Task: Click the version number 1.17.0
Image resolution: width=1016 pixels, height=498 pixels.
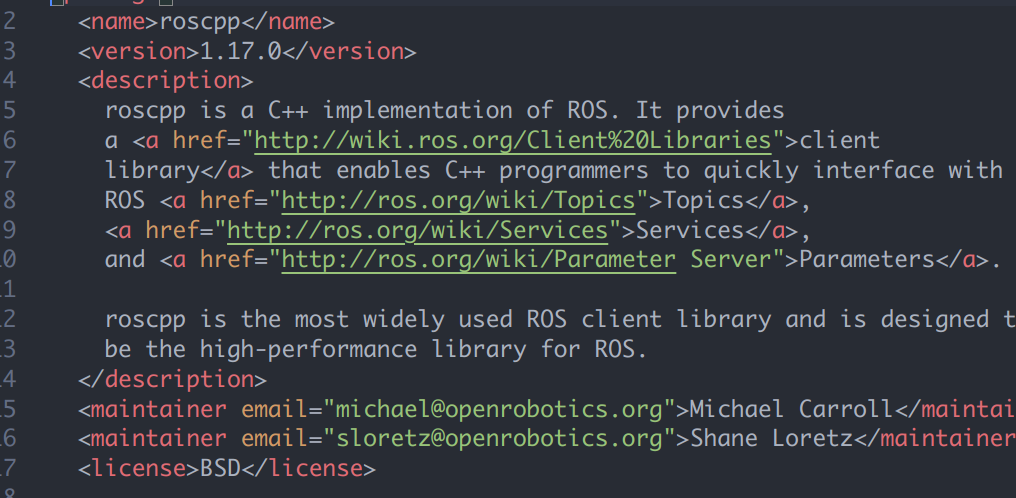Action: (241, 51)
